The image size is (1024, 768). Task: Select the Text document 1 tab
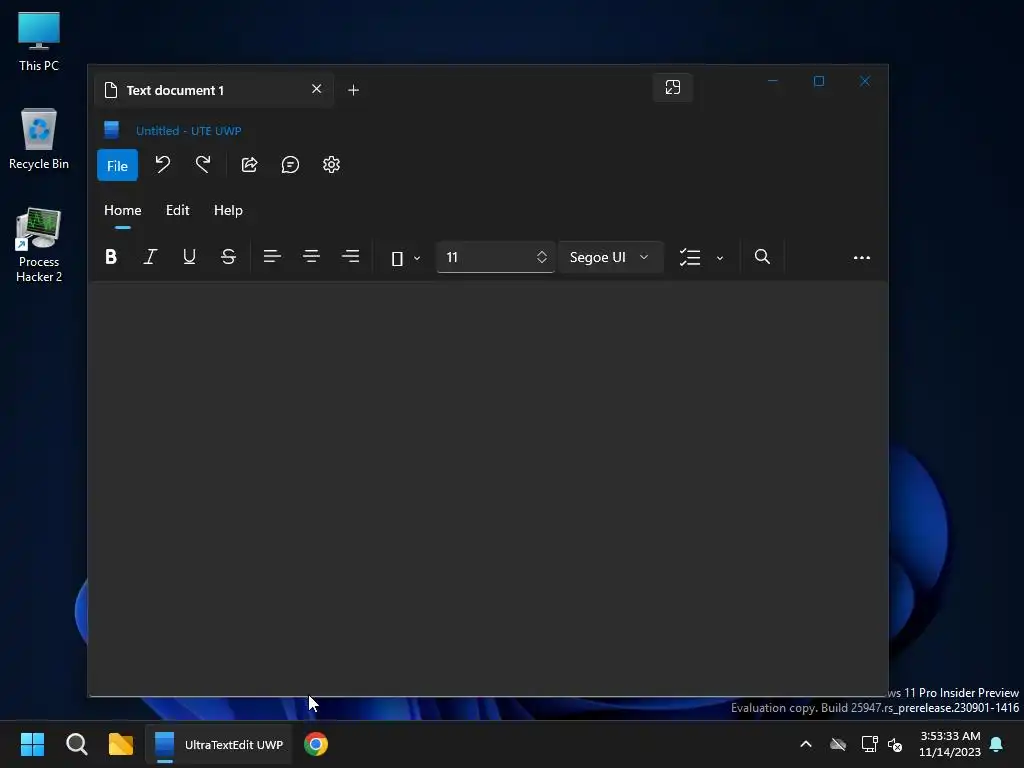(x=214, y=90)
